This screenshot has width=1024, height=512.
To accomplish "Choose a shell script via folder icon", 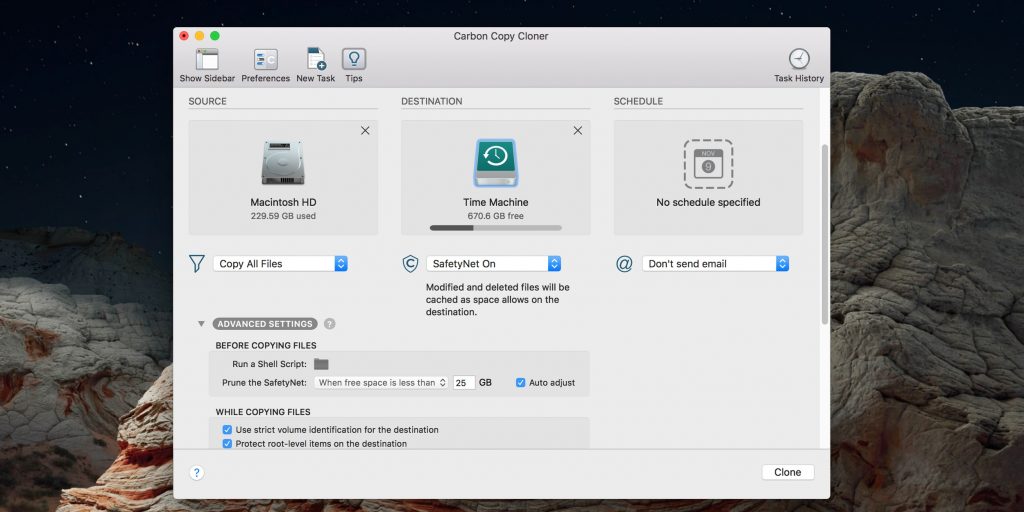I will tap(321, 364).
